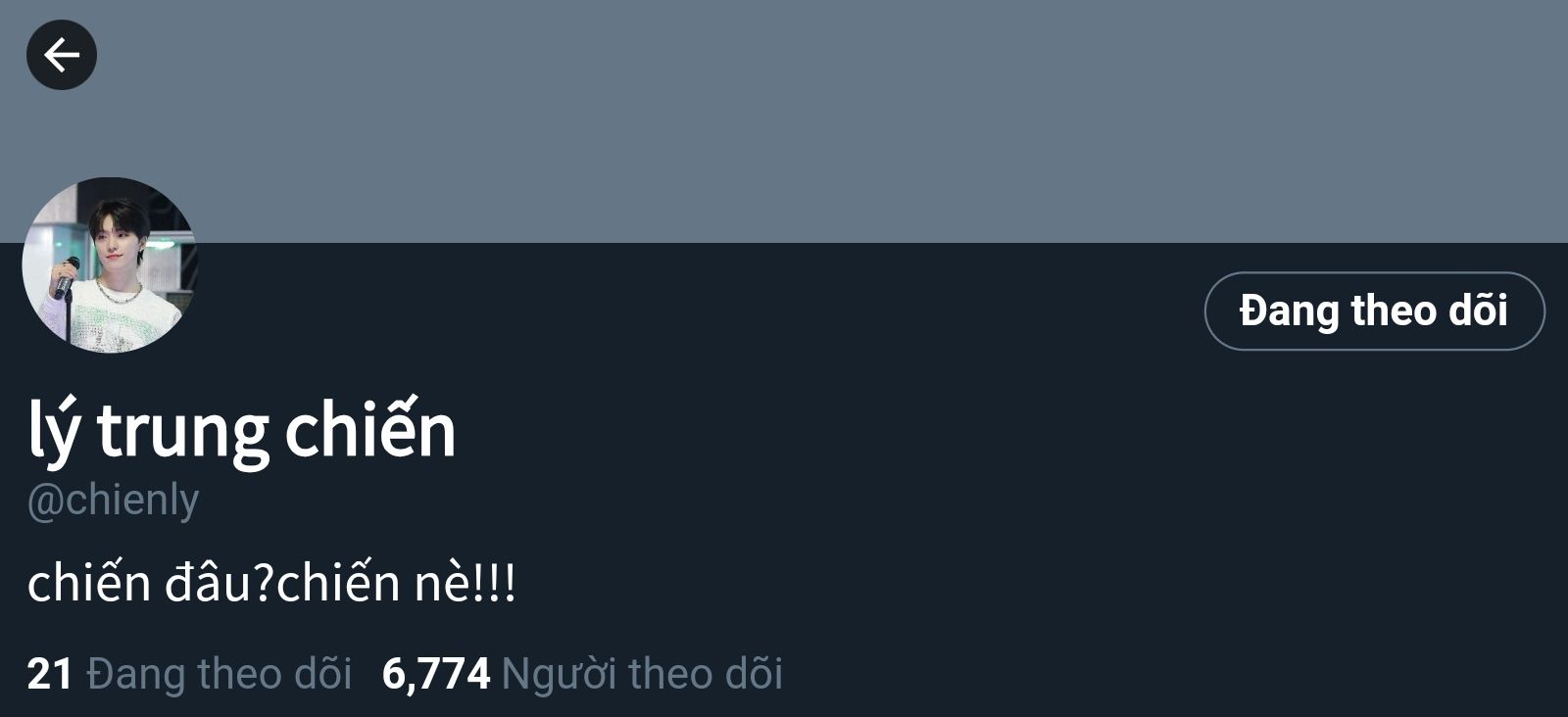Click the display name "lý trung chiến"

coord(242,429)
